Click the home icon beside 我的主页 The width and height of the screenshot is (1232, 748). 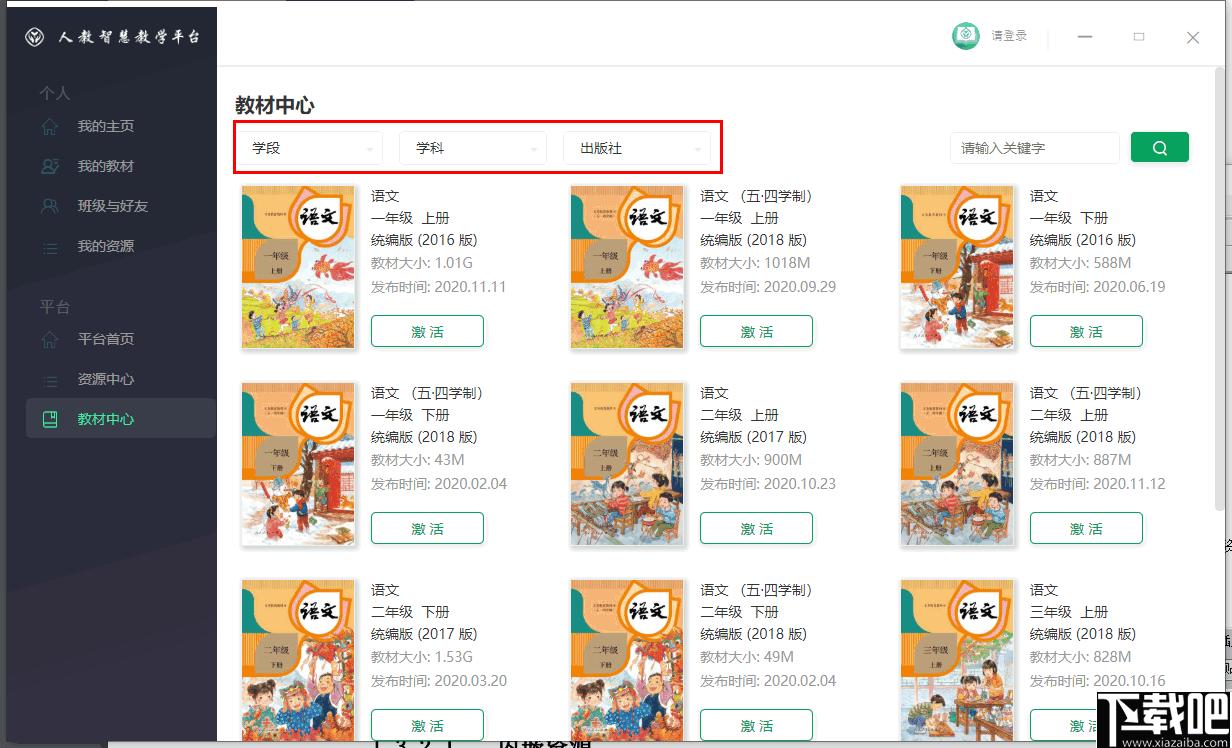(x=49, y=126)
